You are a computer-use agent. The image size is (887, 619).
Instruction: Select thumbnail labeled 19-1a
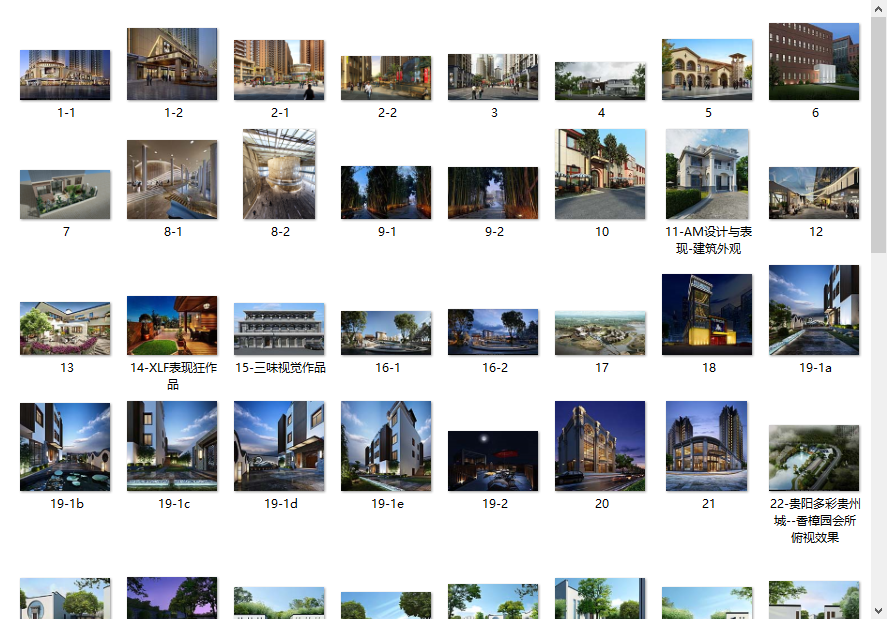[814, 310]
